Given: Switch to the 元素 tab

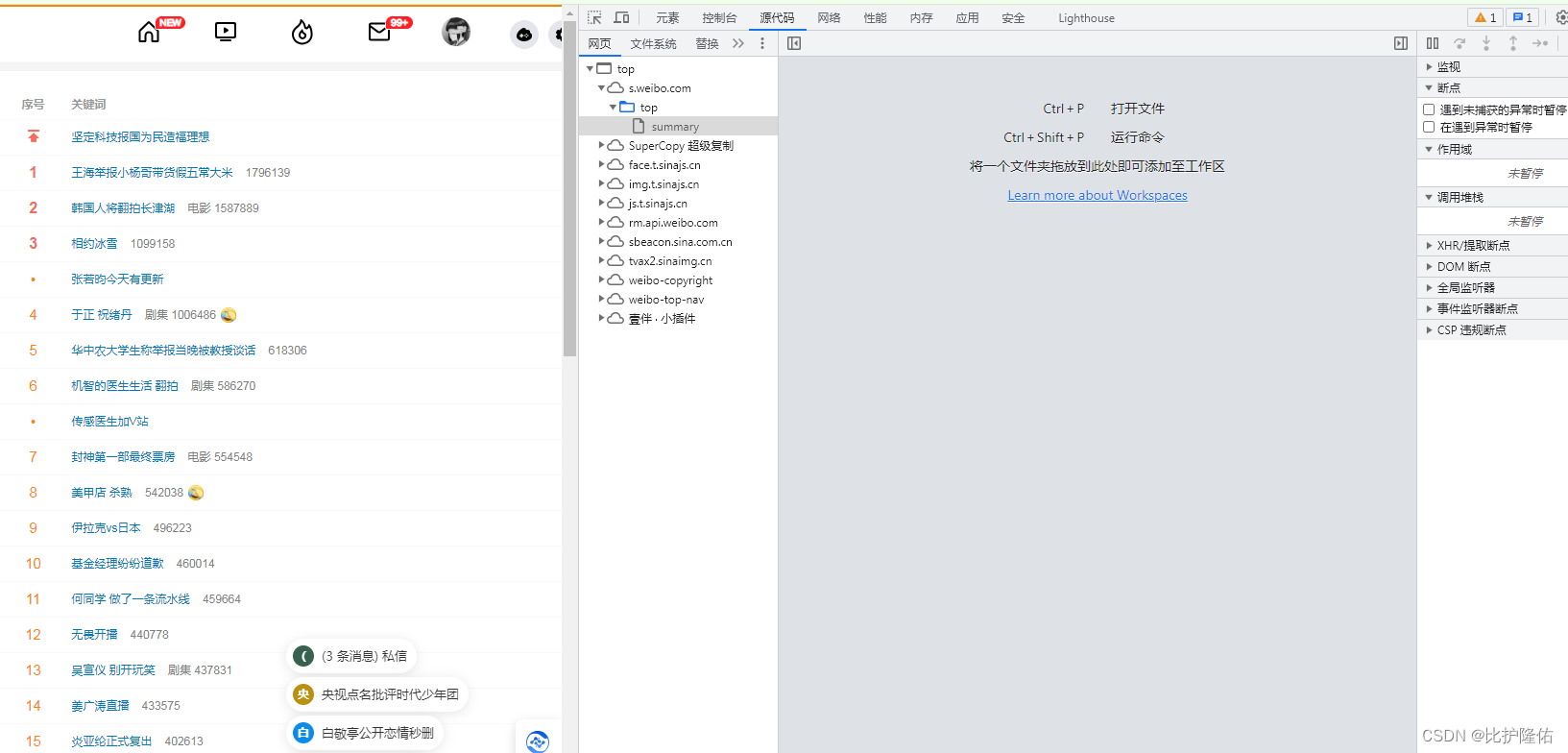Looking at the screenshot, I should tap(667, 17).
